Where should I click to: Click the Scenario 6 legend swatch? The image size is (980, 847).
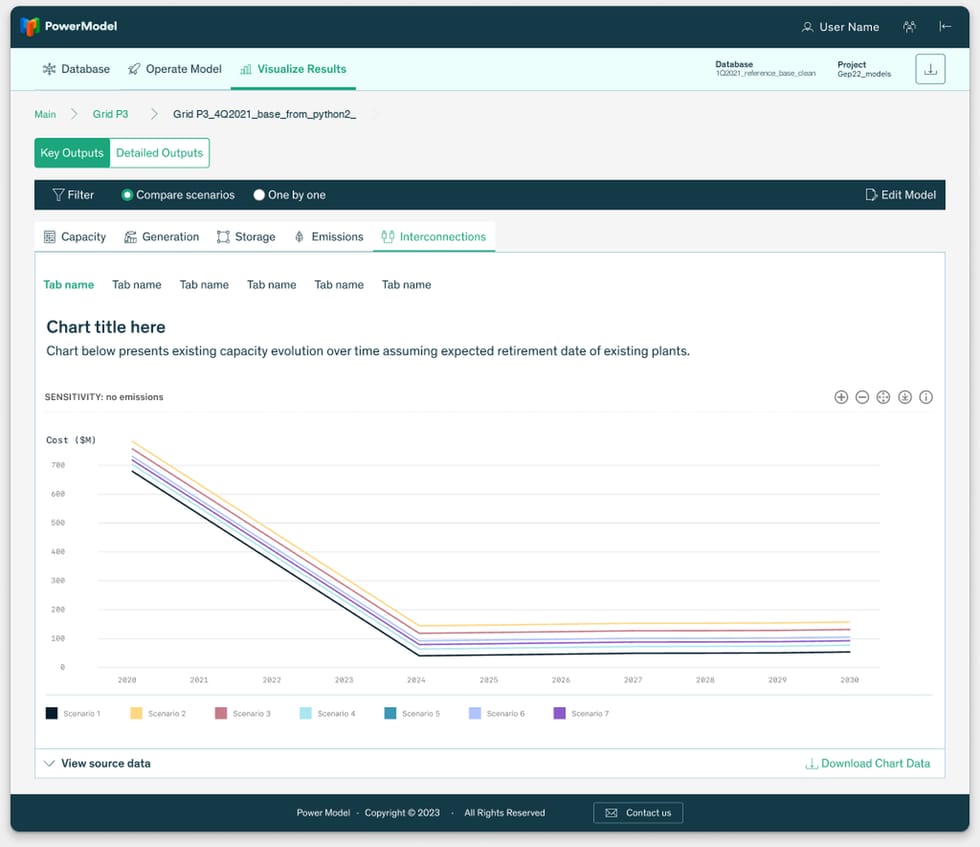pos(475,713)
